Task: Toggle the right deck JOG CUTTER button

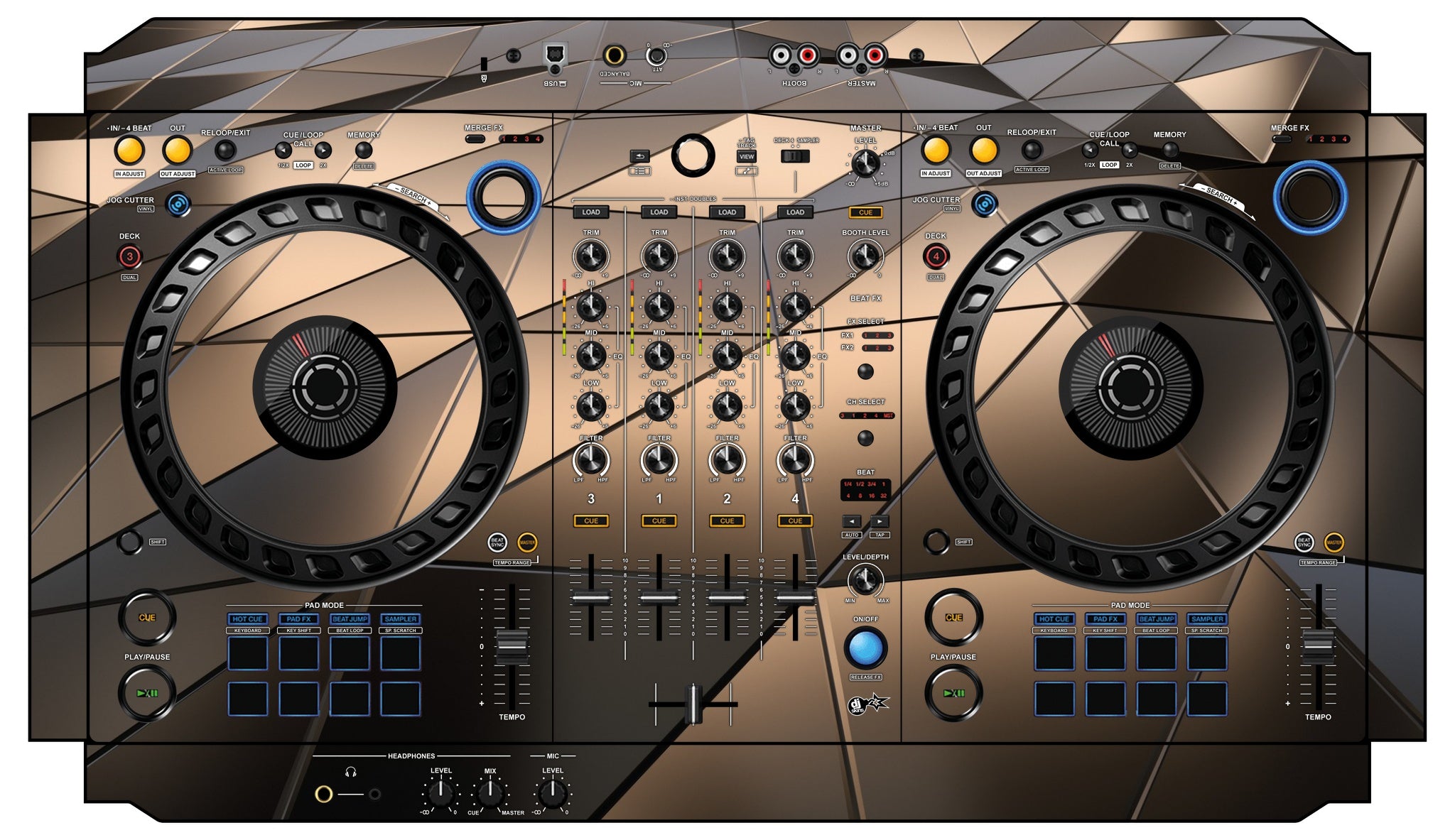Action: [984, 205]
